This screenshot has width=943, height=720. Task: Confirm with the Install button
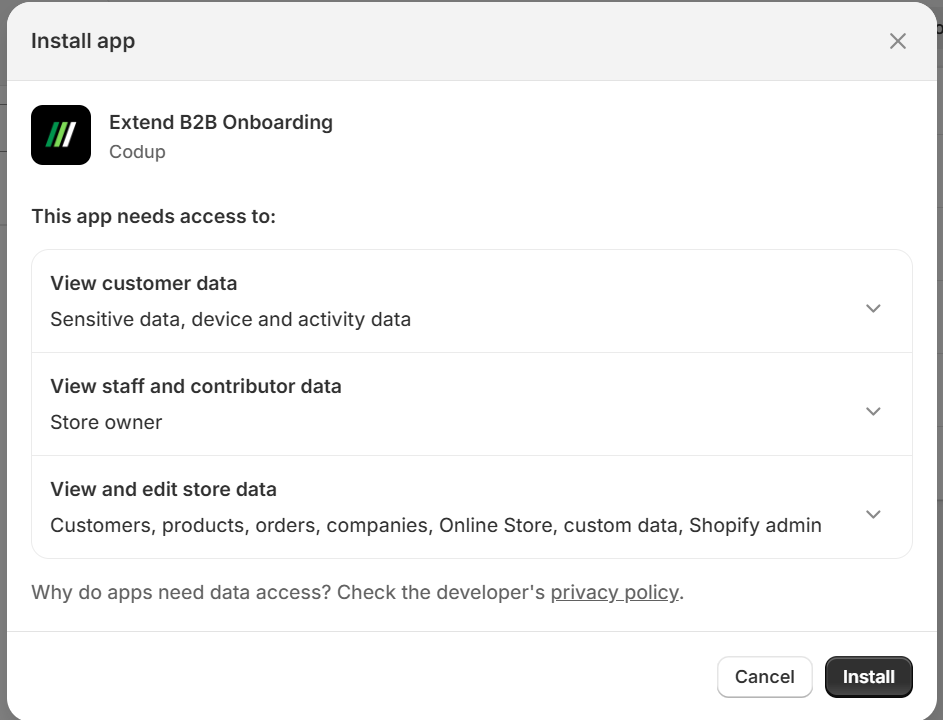(x=868, y=677)
